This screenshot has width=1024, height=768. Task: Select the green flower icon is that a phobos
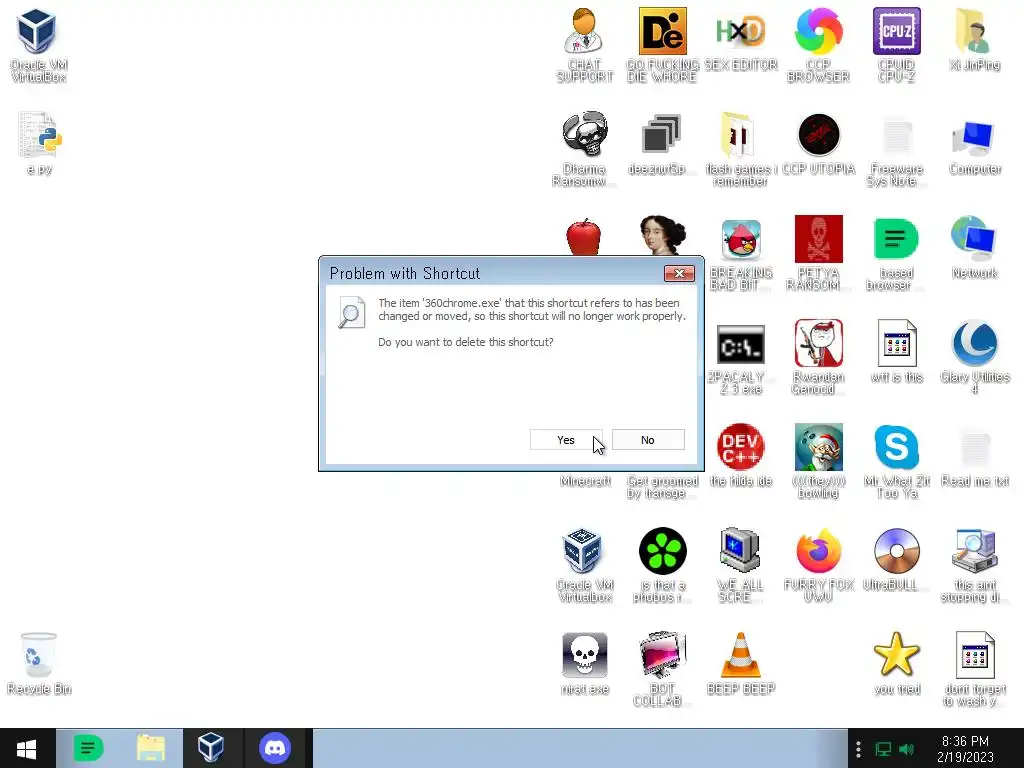tap(662, 565)
